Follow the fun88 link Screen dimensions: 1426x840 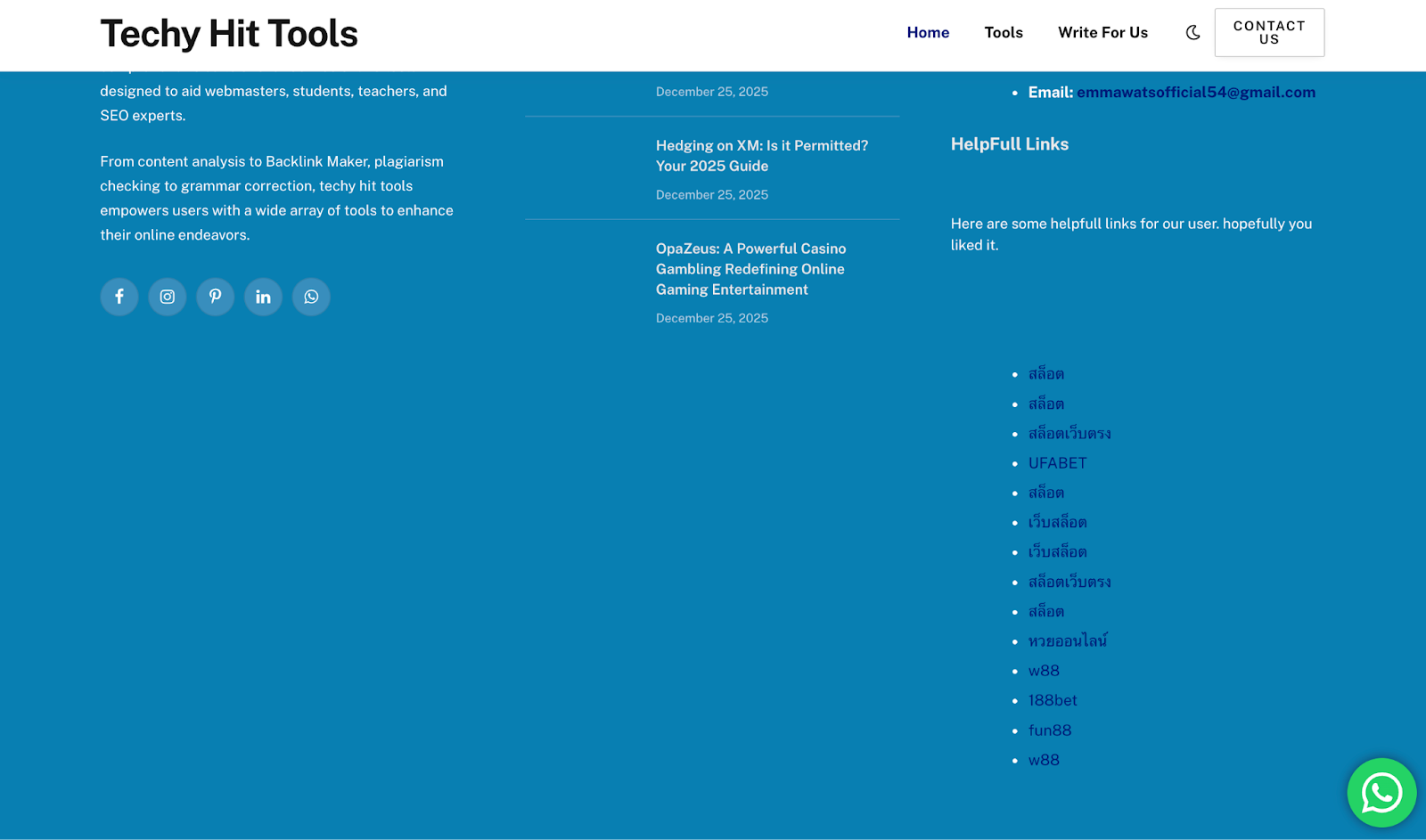(x=1050, y=730)
